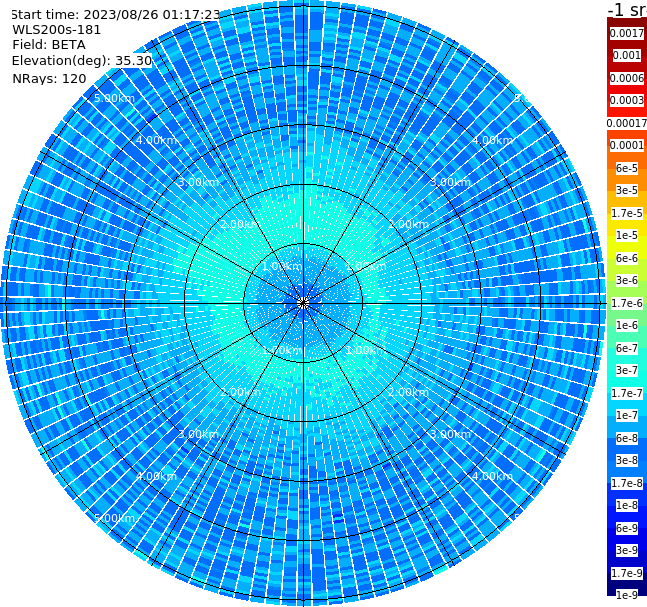
Task: Select the 6e-8 colorbar value
Action: click(x=627, y=438)
